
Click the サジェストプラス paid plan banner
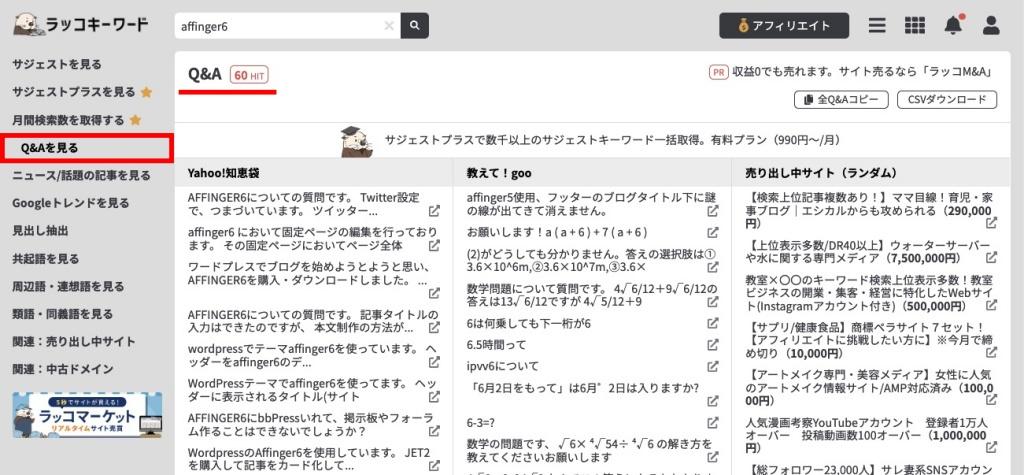592,140
